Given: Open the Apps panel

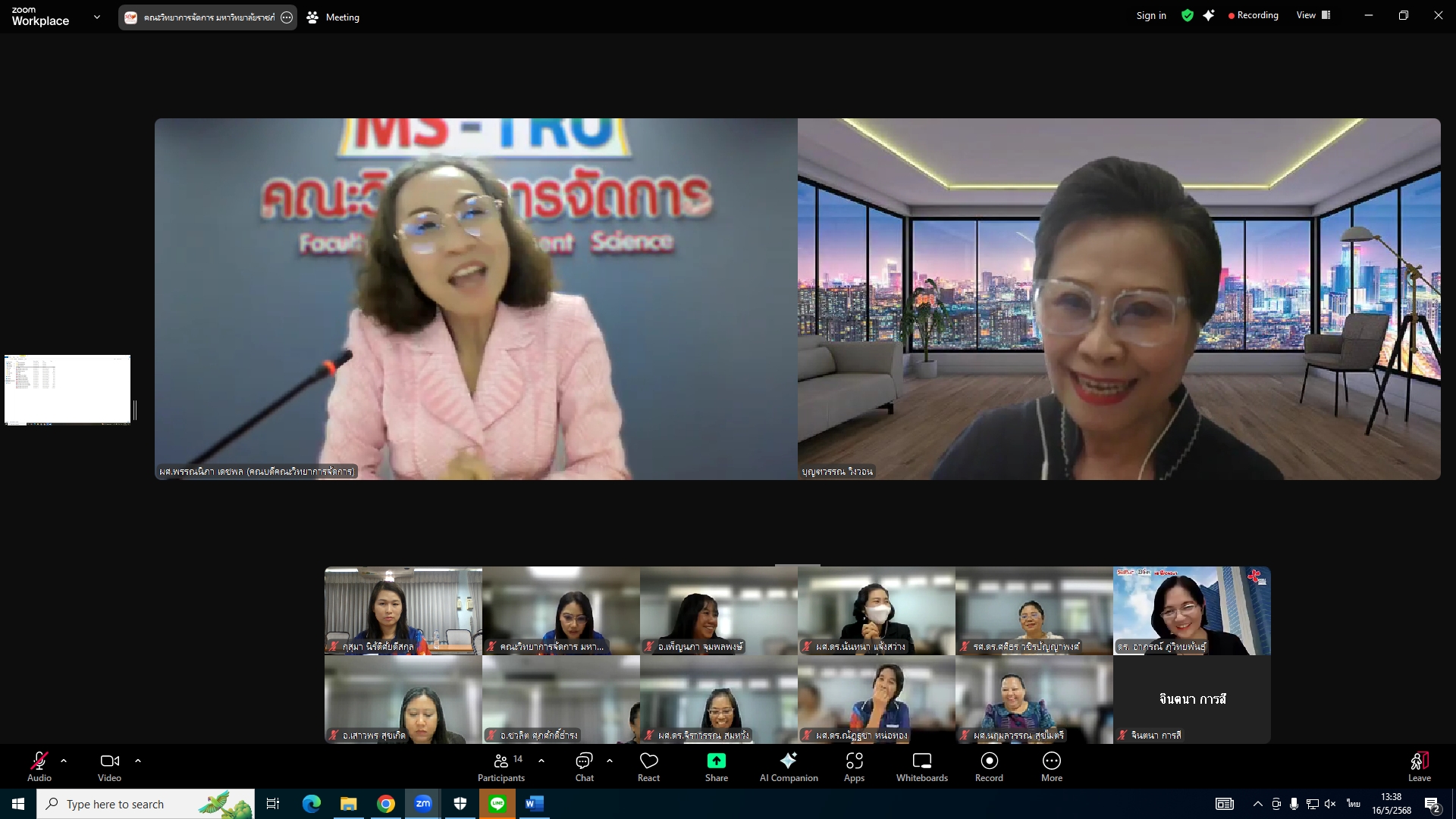Looking at the screenshot, I should point(854,766).
